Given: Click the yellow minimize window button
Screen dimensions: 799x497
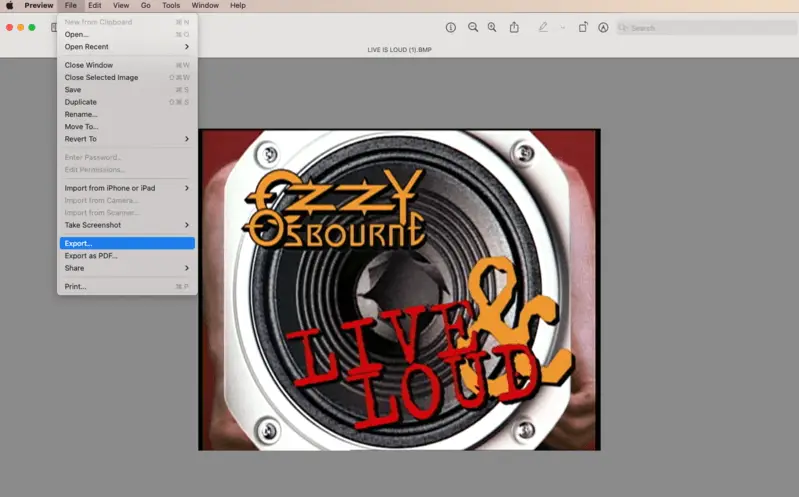Looking at the screenshot, I should tap(20, 28).
